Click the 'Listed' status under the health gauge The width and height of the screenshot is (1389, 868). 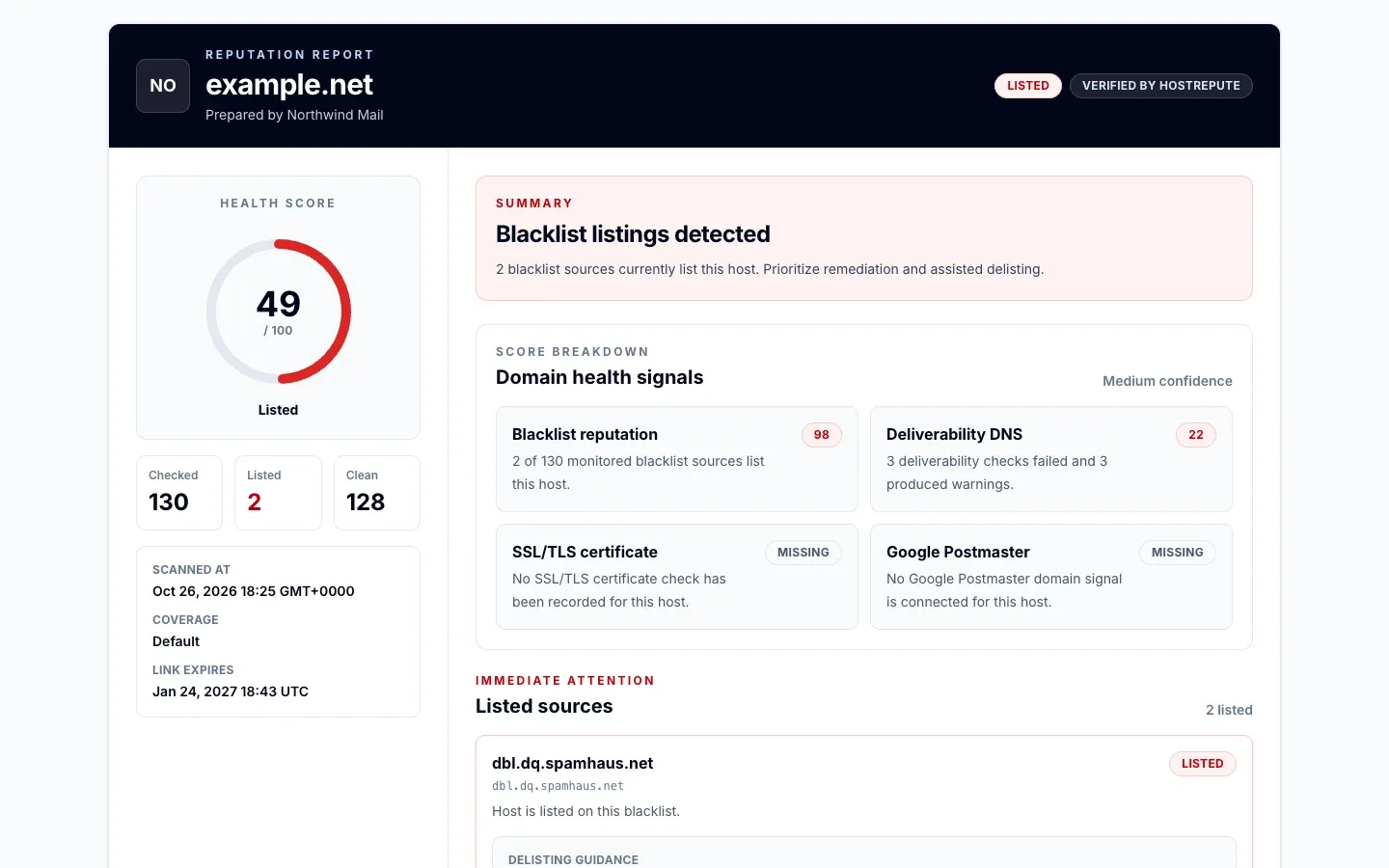click(278, 410)
